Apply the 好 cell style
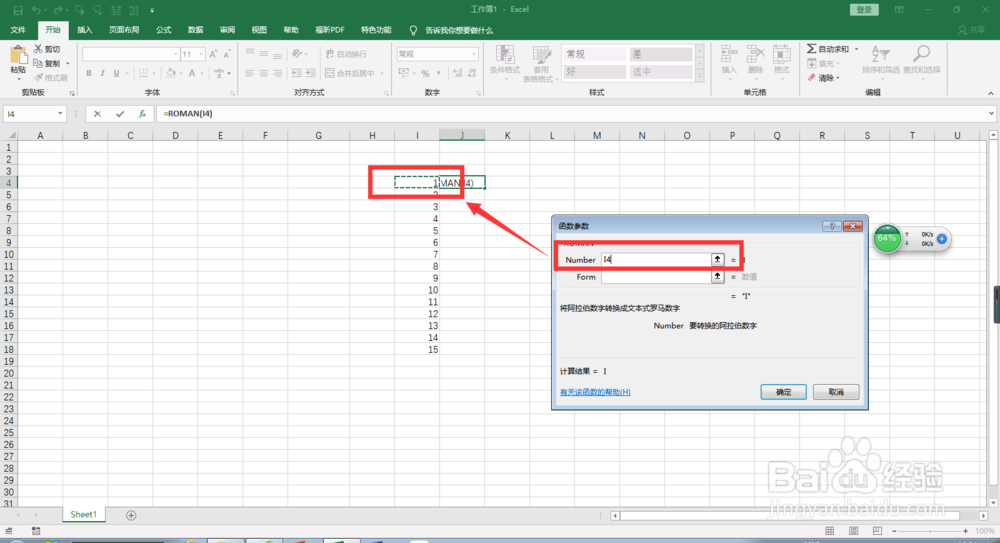This screenshot has height=543, width=1000. [x=594, y=71]
